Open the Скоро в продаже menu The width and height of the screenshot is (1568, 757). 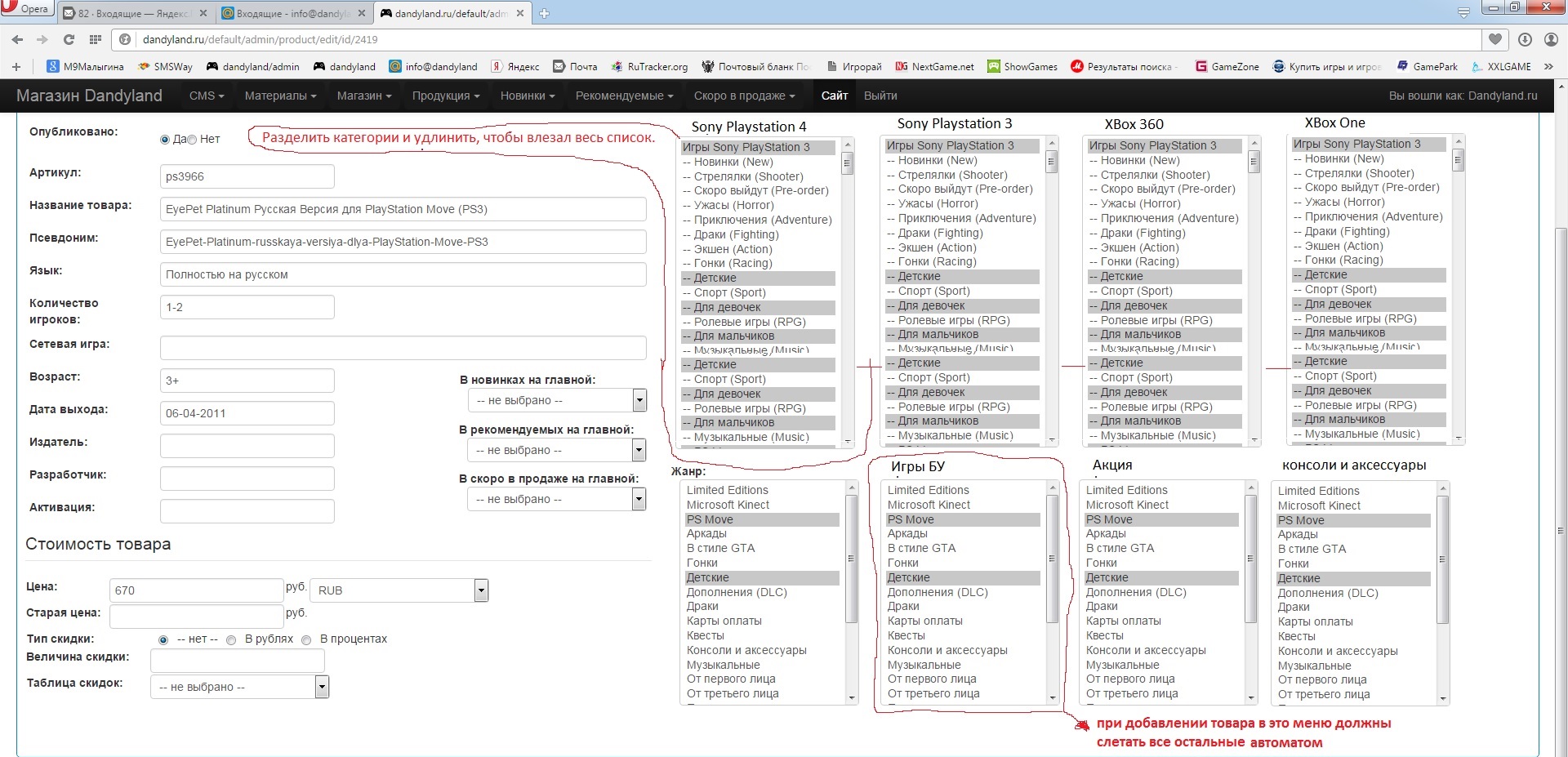(x=745, y=96)
